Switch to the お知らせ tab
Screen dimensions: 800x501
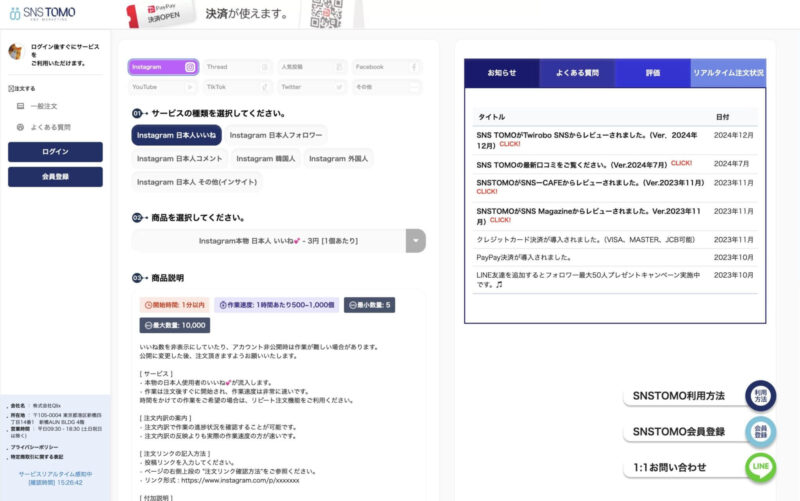(x=502, y=73)
